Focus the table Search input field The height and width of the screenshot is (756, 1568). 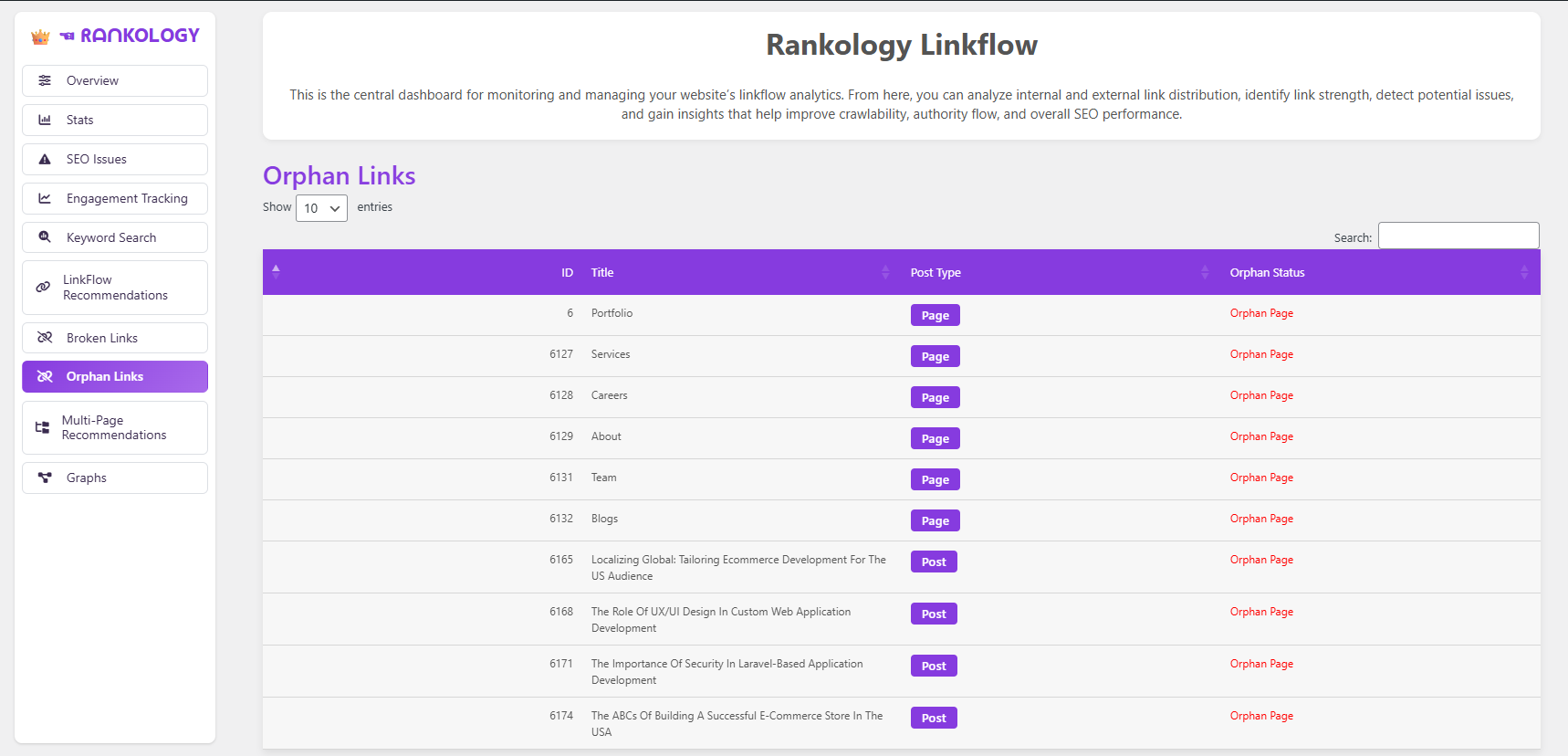[x=1458, y=236]
